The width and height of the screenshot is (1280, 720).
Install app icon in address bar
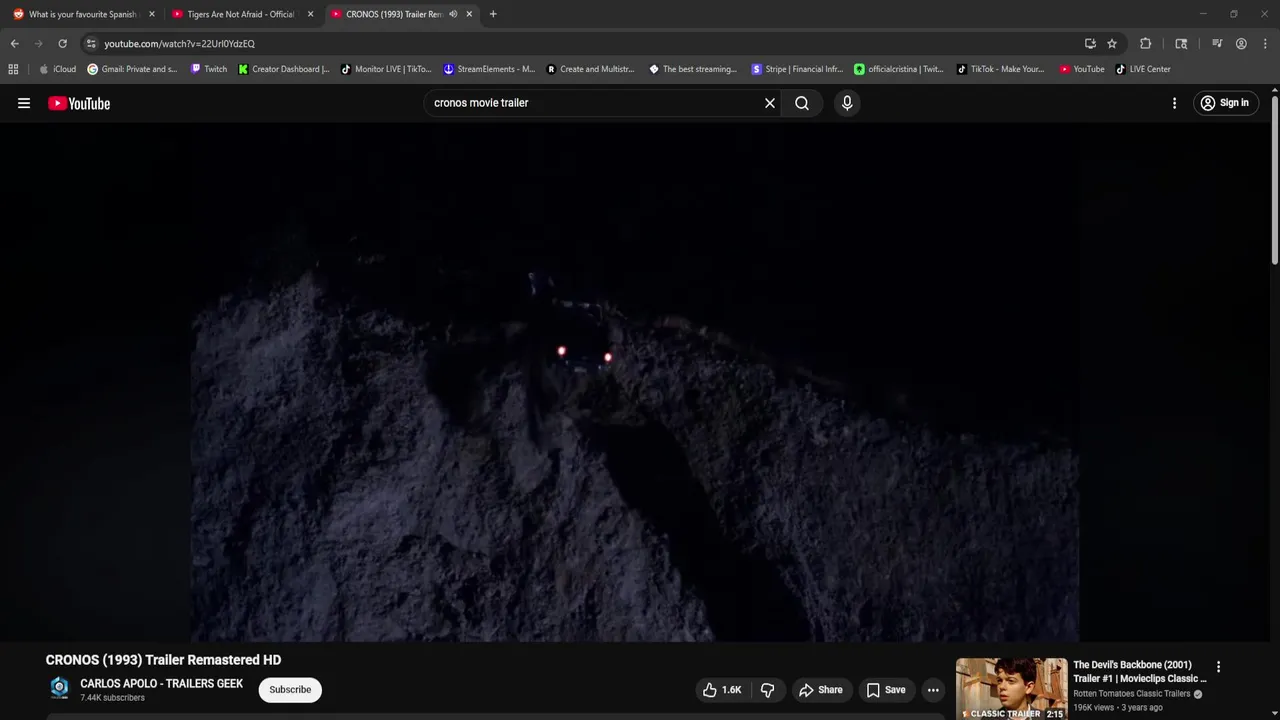pyautogui.click(x=1090, y=44)
